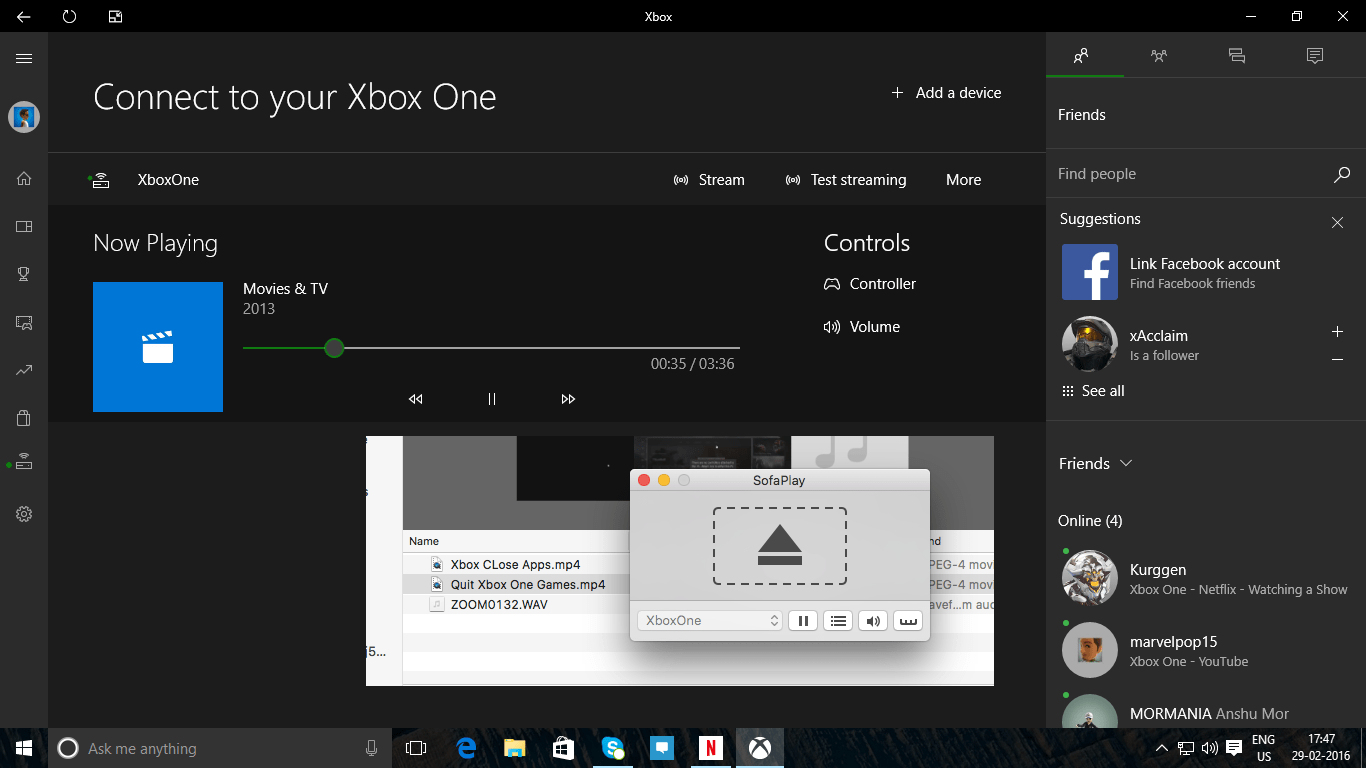Image resolution: width=1366 pixels, height=768 pixels.
Task: Open More options for XboxOne
Action: click(x=963, y=180)
